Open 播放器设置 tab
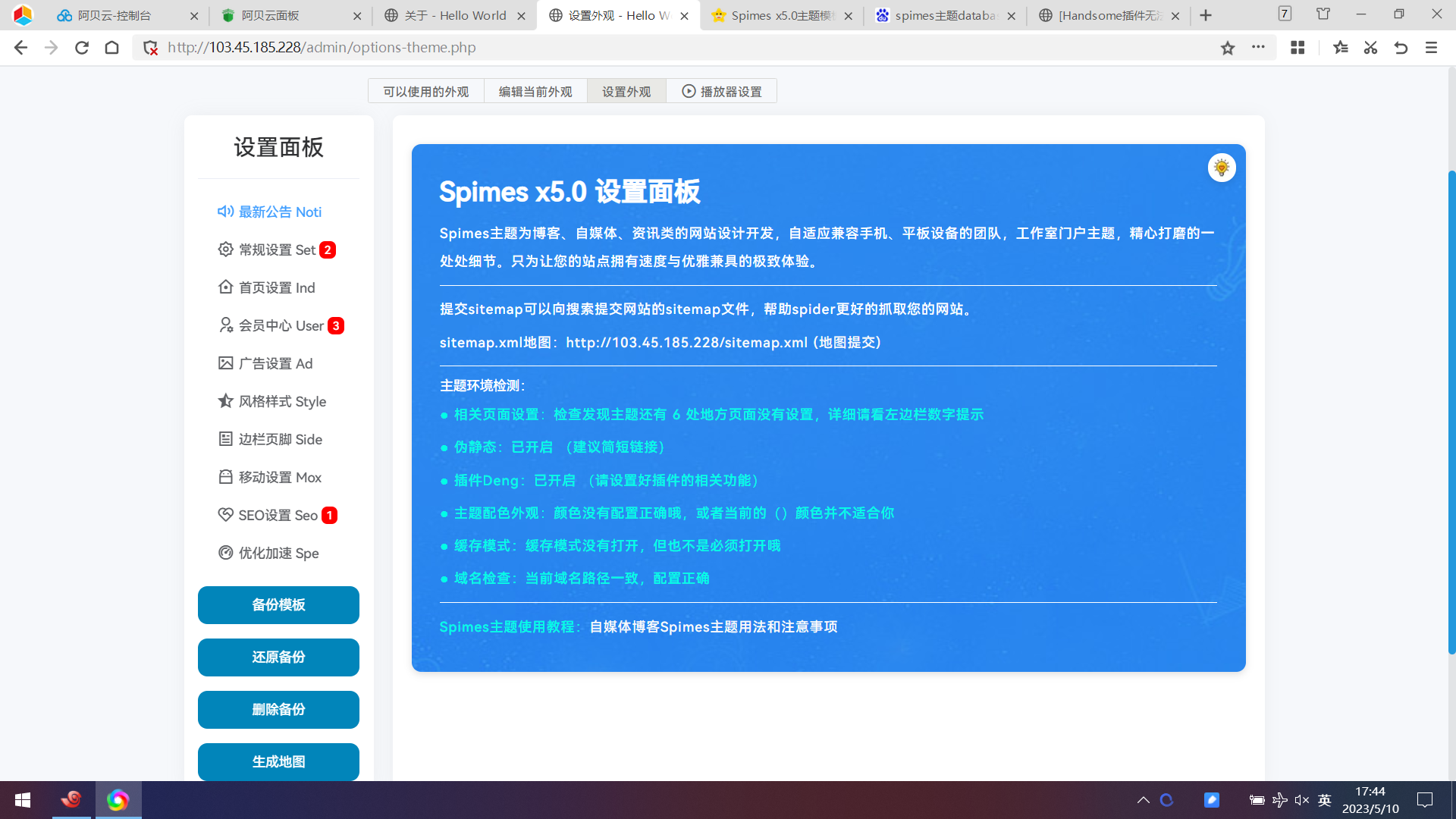 coord(721,91)
